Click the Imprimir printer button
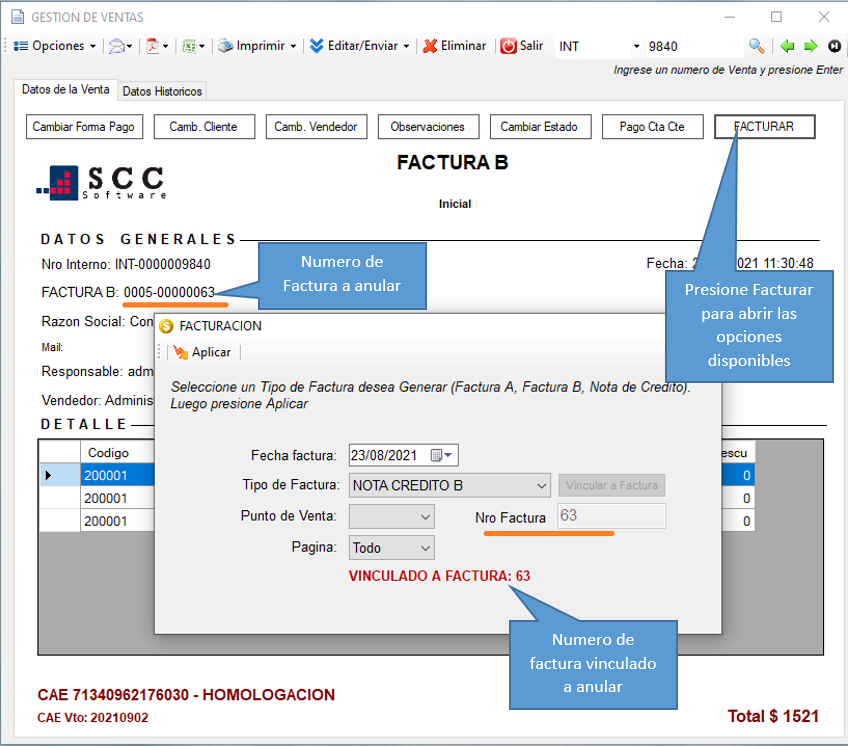Screen dimensions: 850x746 tap(257, 46)
